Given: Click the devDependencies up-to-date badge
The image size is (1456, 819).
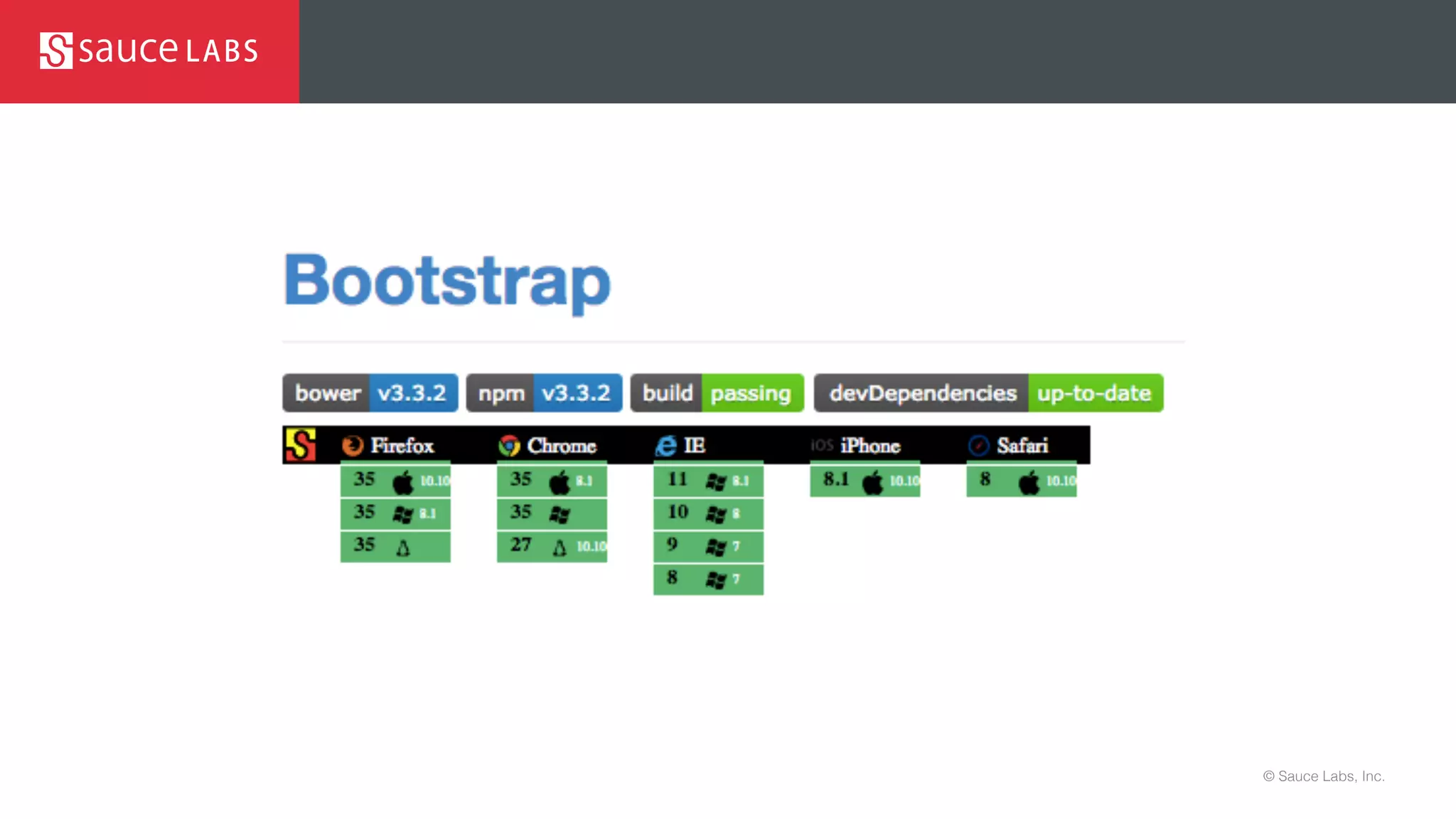Looking at the screenshot, I should point(988,393).
